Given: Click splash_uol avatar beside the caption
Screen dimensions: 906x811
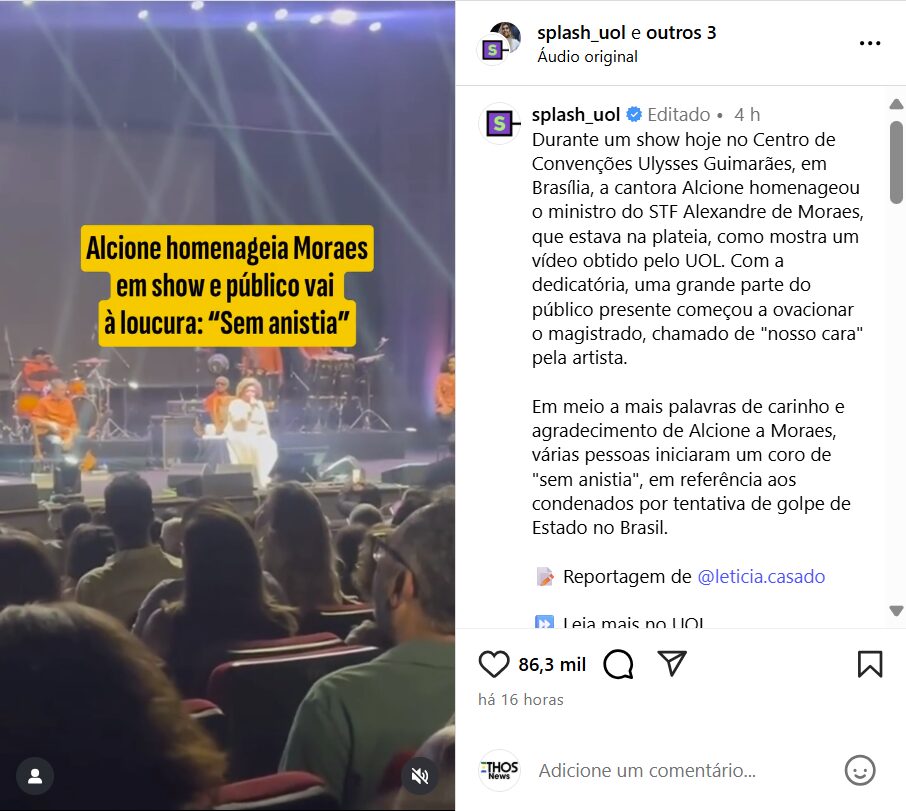Looking at the screenshot, I should coord(500,123).
